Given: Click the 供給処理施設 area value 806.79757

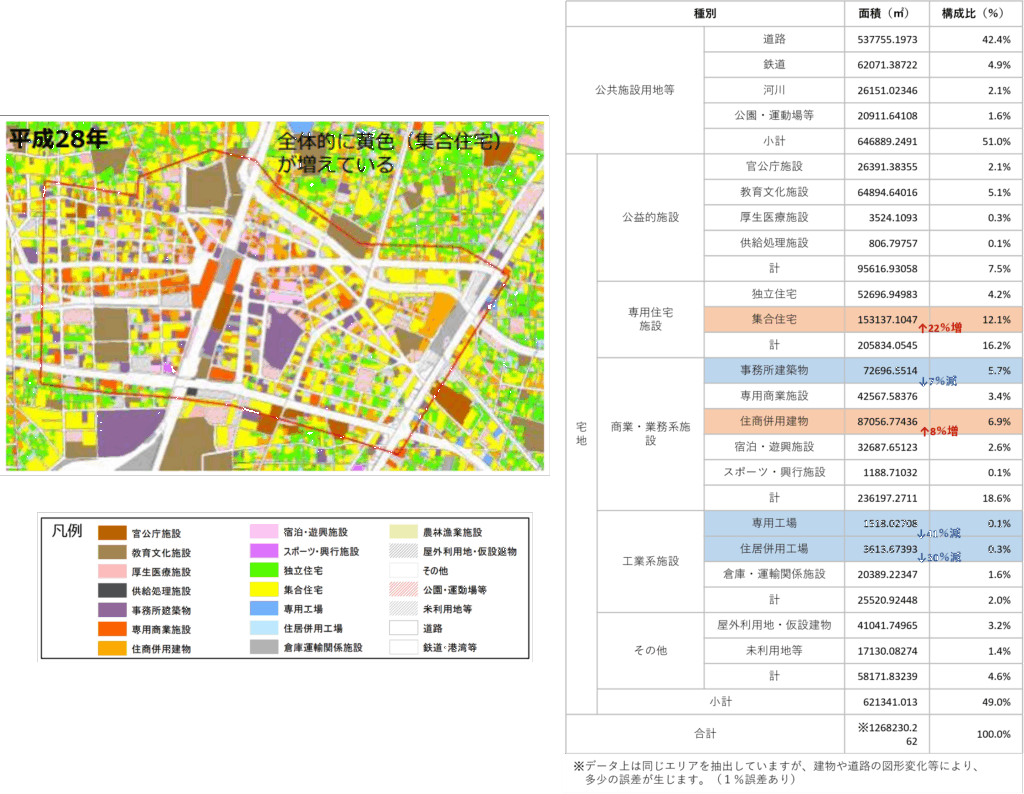Looking at the screenshot, I should (893, 243).
